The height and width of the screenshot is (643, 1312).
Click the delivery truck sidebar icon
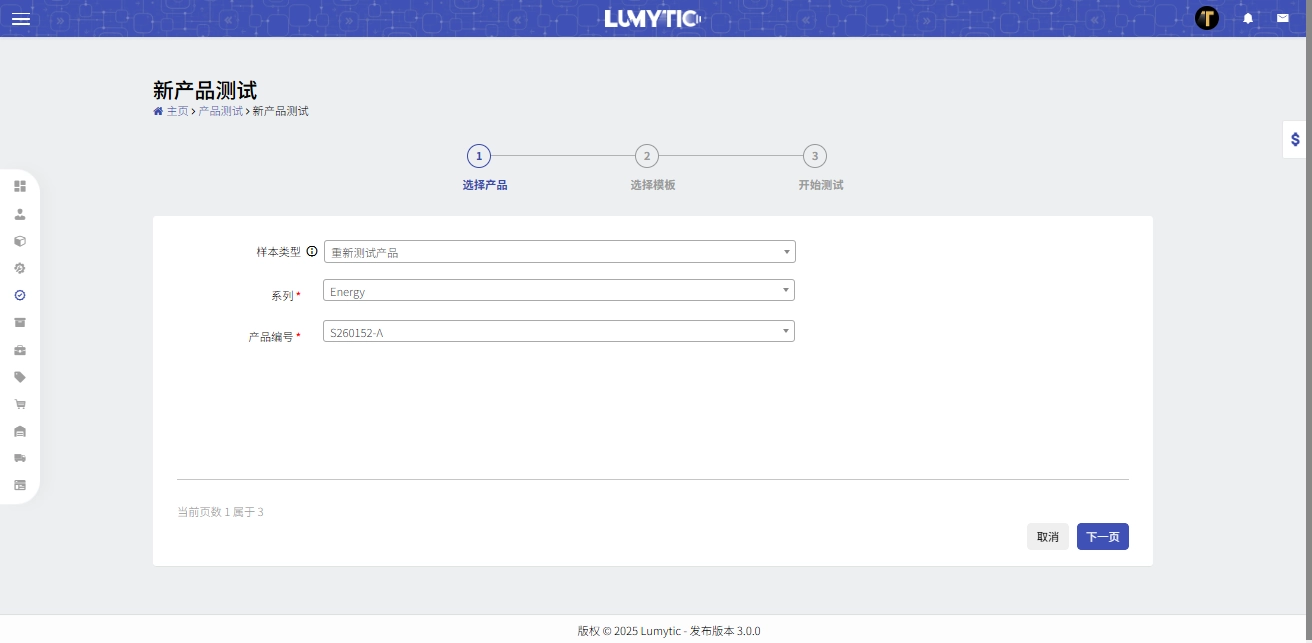[20, 458]
